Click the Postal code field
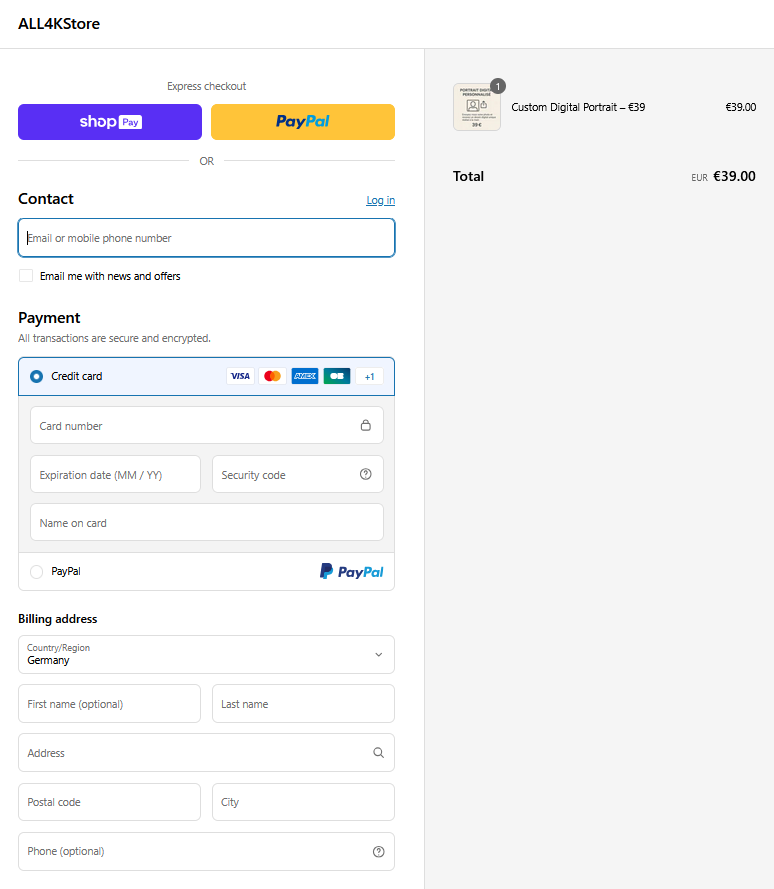774x889 pixels. tap(109, 802)
